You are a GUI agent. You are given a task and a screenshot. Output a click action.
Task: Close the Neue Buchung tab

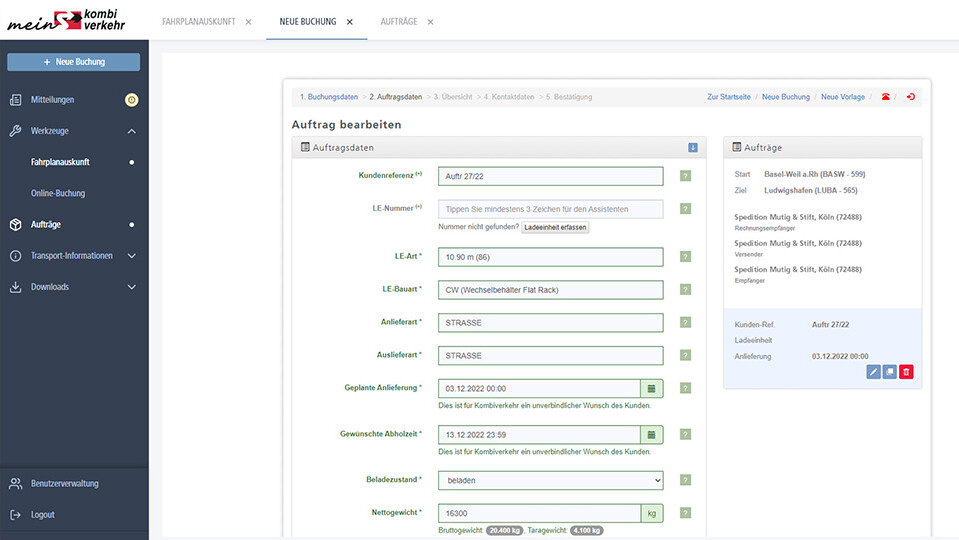(350, 22)
